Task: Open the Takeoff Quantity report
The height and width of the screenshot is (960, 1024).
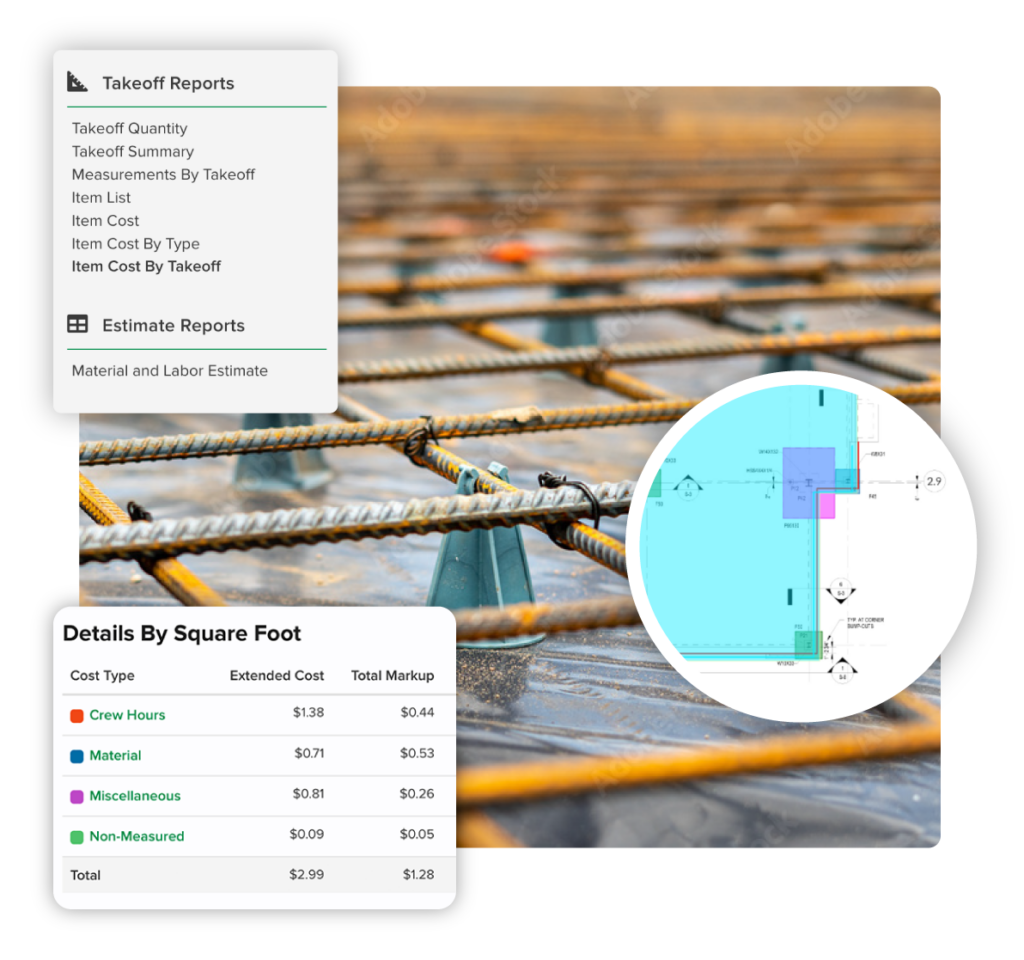Action: point(129,128)
